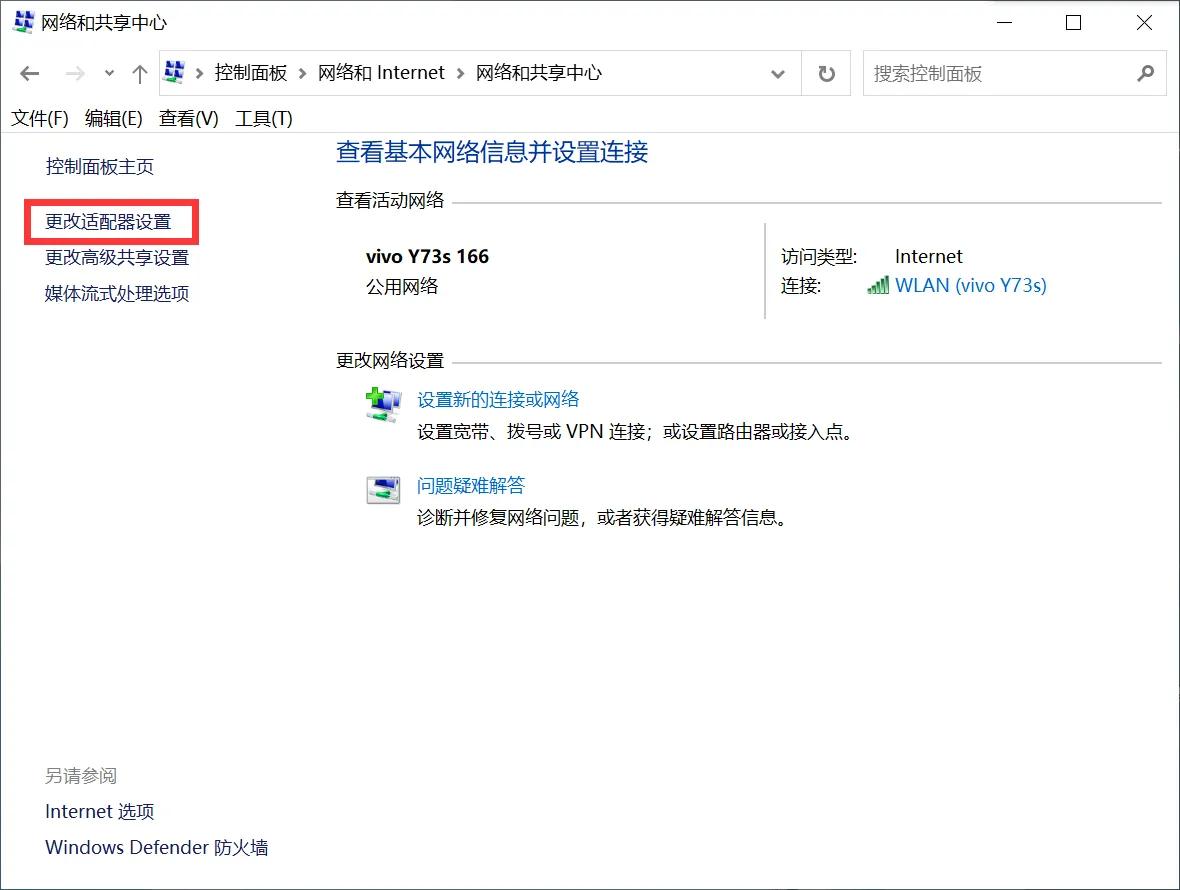Click the back navigation arrow
The width and height of the screenshot is (1180, 890).
[x=29, y=72]
